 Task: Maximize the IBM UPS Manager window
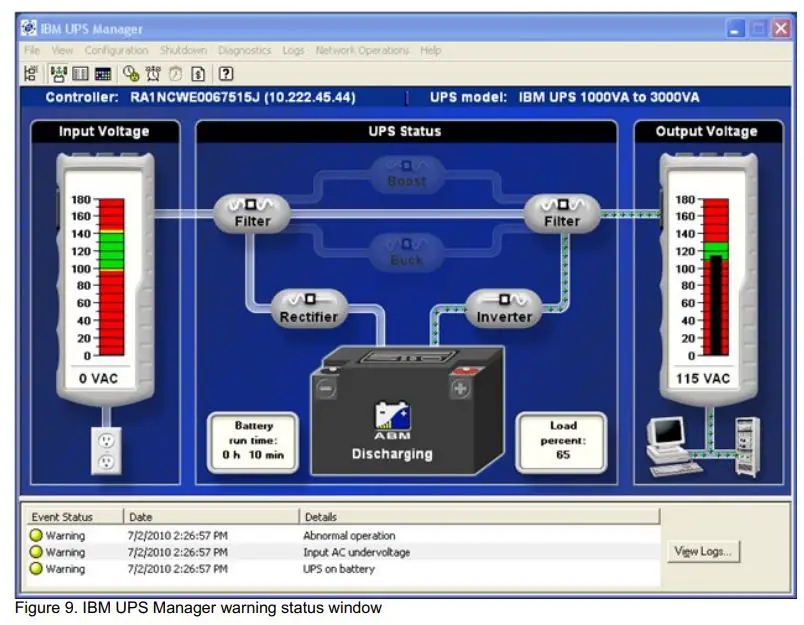point(758,29)
